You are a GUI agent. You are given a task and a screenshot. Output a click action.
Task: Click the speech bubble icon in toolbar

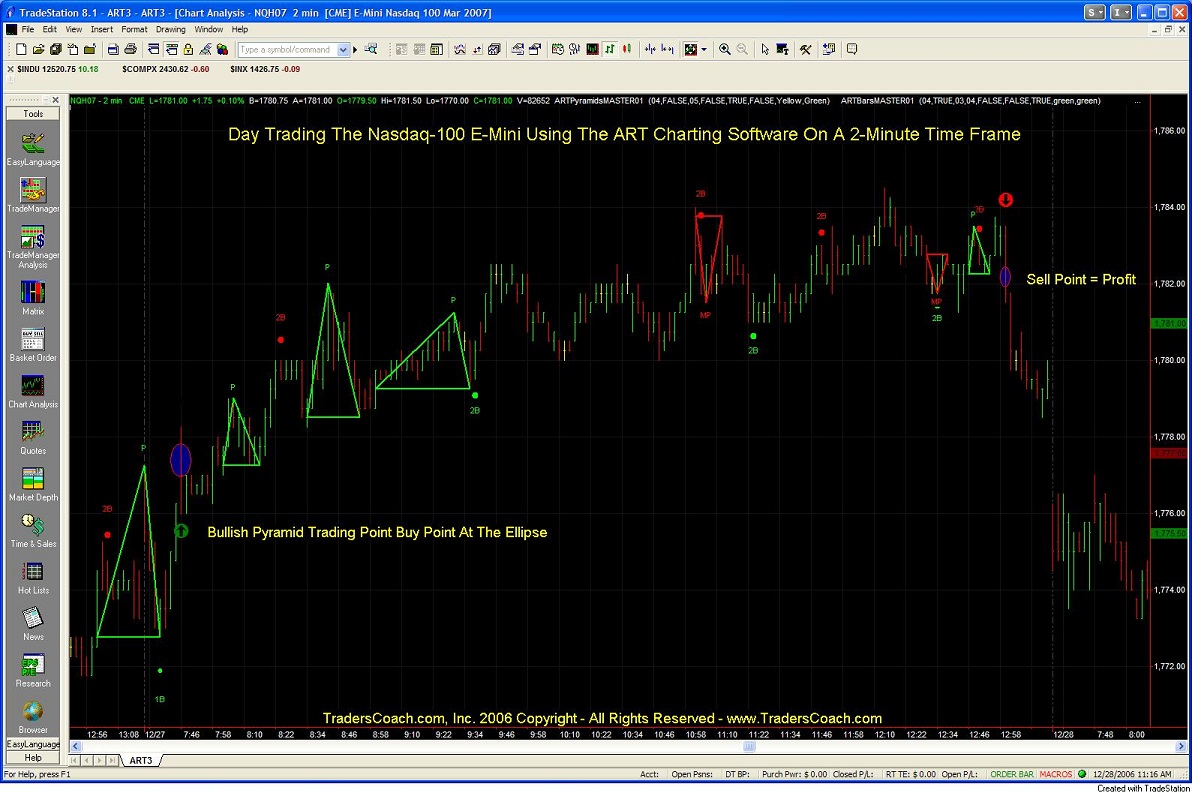pos(852,49)
